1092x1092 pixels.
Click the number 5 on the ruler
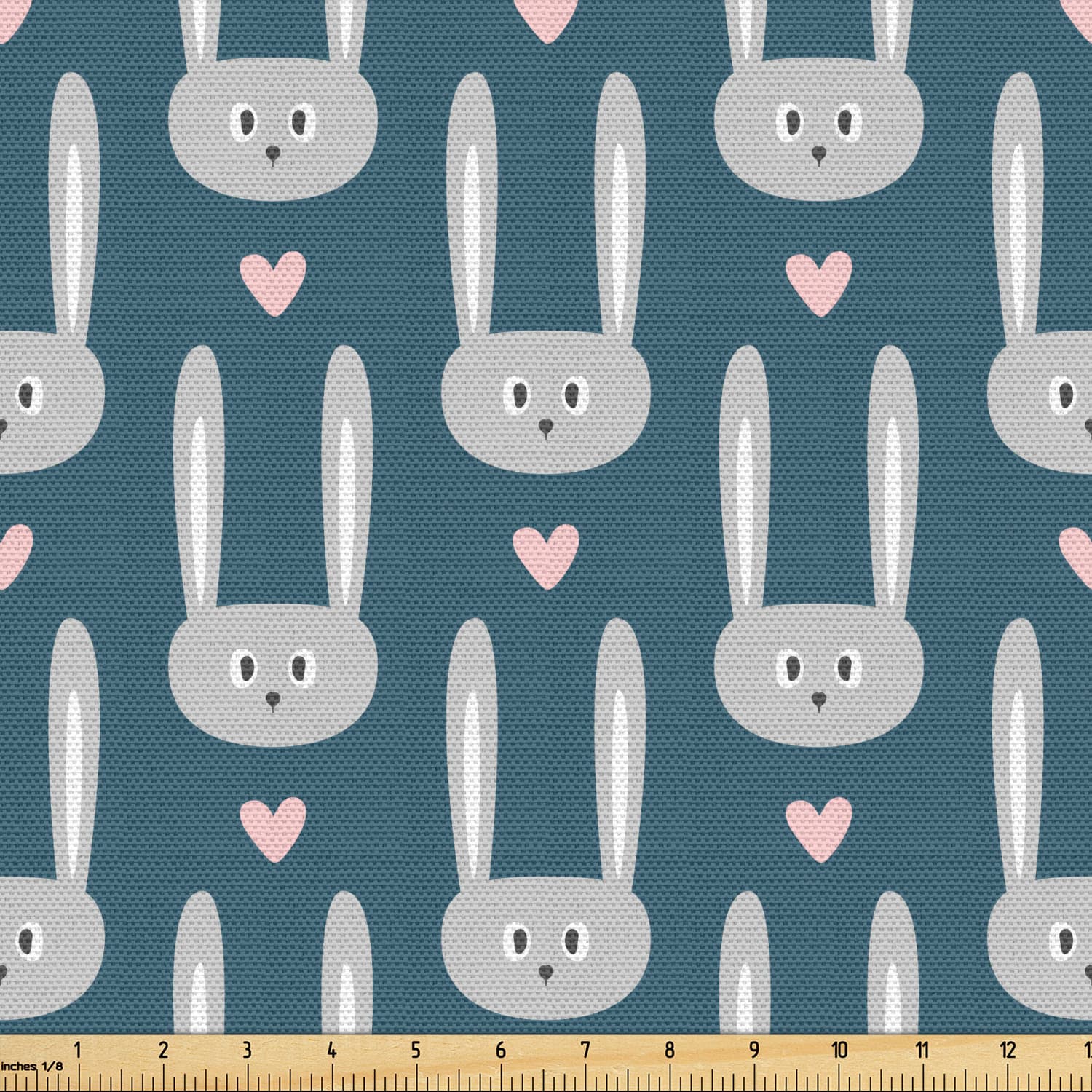pyautogui.click(x=416, y=1050)
